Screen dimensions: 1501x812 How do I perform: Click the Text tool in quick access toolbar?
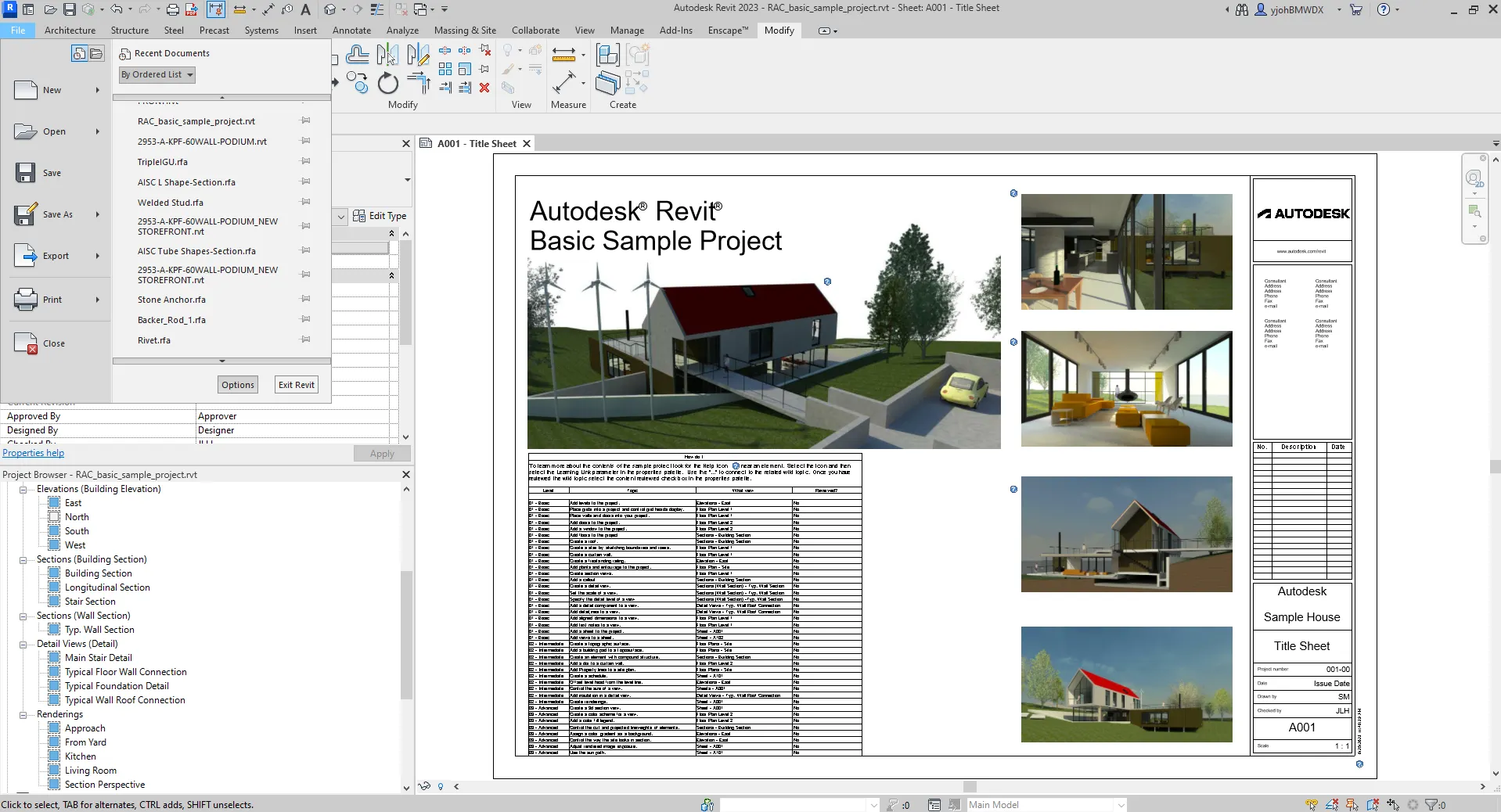click(306, 9)
